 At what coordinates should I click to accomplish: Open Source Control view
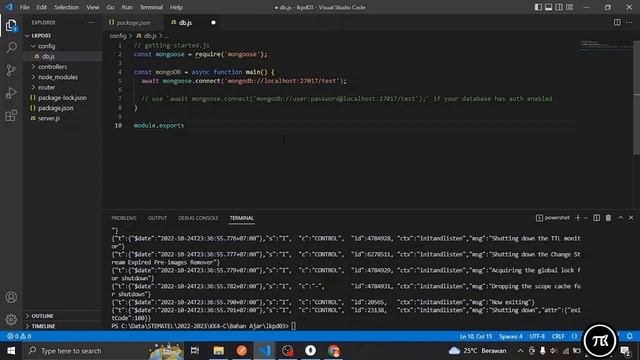pos(11,70)
